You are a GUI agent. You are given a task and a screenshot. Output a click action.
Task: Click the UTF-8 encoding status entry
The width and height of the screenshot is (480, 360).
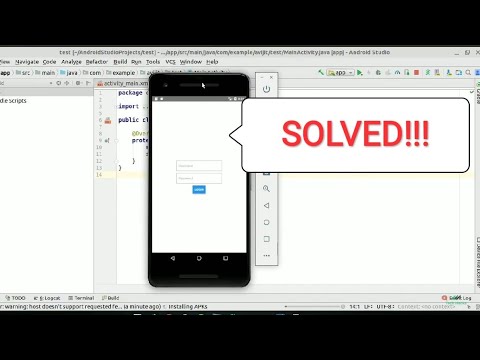tap(385, 307)
